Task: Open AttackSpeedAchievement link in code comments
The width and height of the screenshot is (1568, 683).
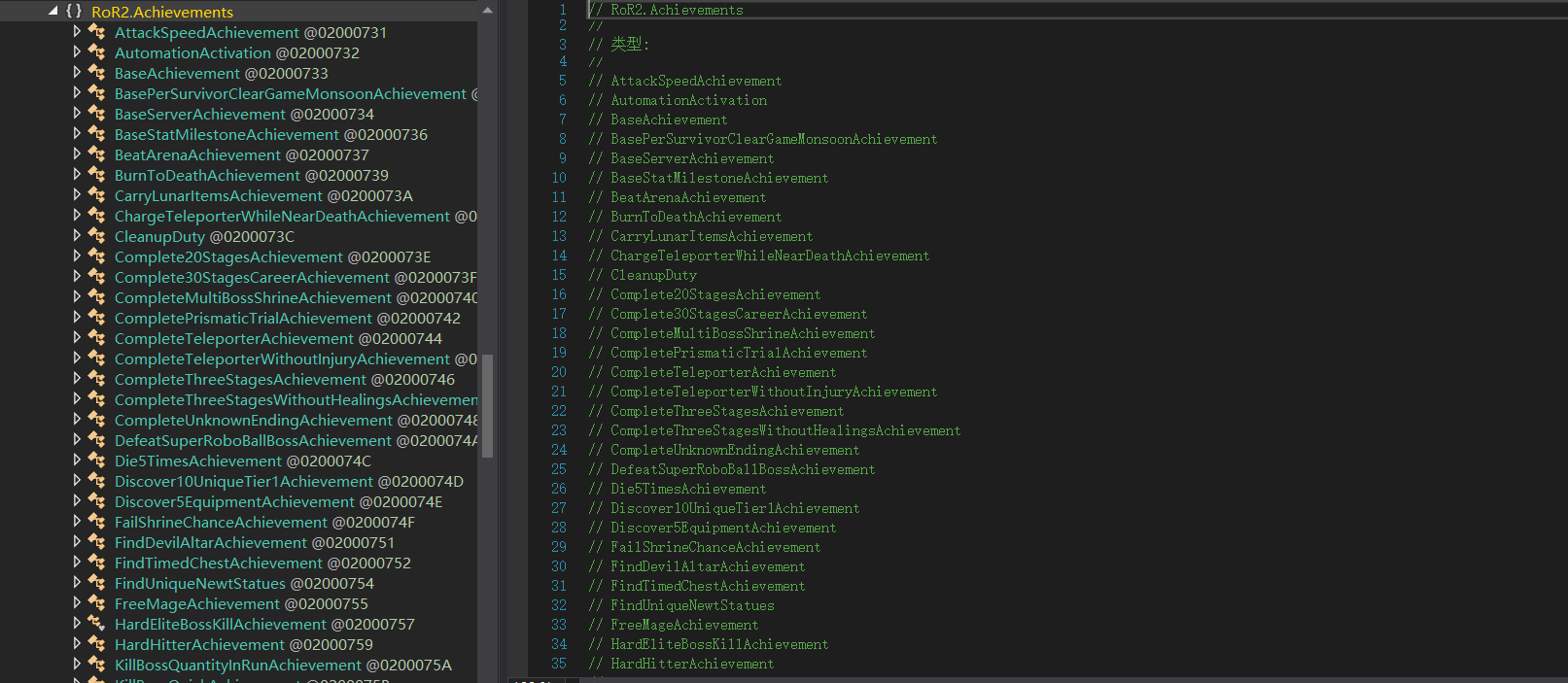Action: pos(696,81)
